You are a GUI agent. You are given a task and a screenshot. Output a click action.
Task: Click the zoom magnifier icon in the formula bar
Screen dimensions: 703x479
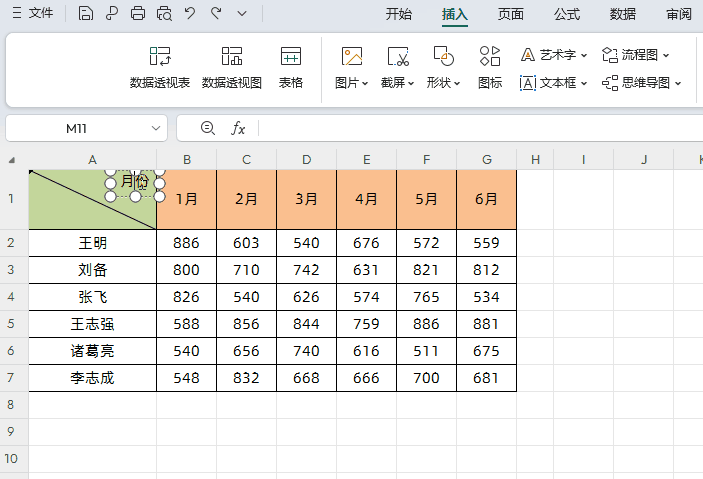coord(208,128)
